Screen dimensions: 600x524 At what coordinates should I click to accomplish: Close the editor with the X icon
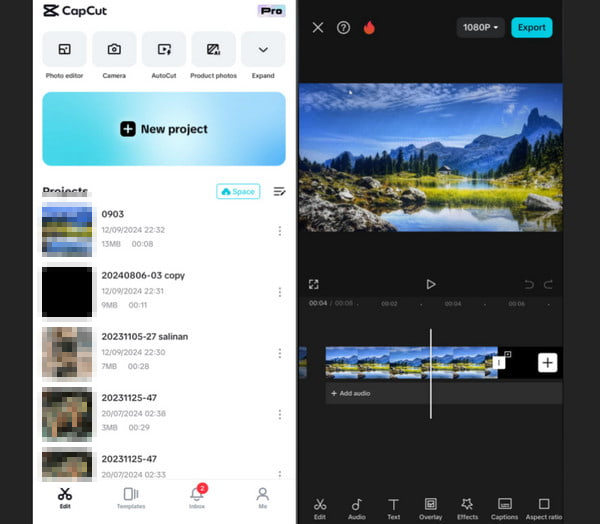coord(318,28)
